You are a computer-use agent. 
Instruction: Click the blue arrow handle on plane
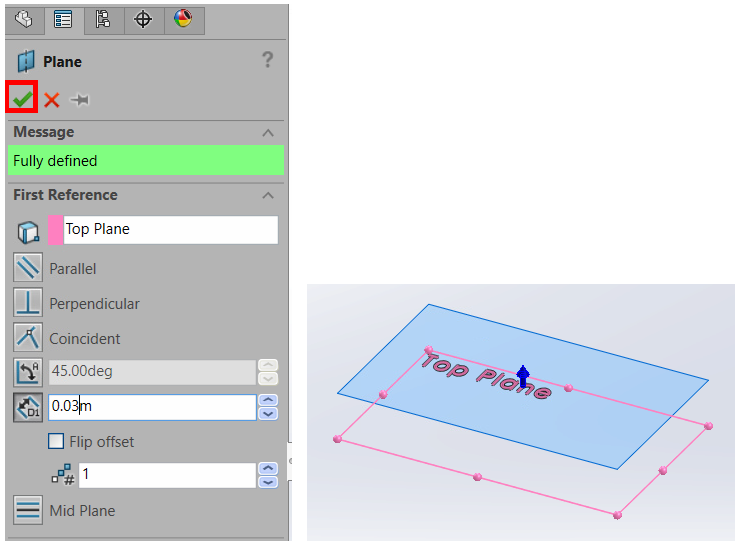coord(522,377)
